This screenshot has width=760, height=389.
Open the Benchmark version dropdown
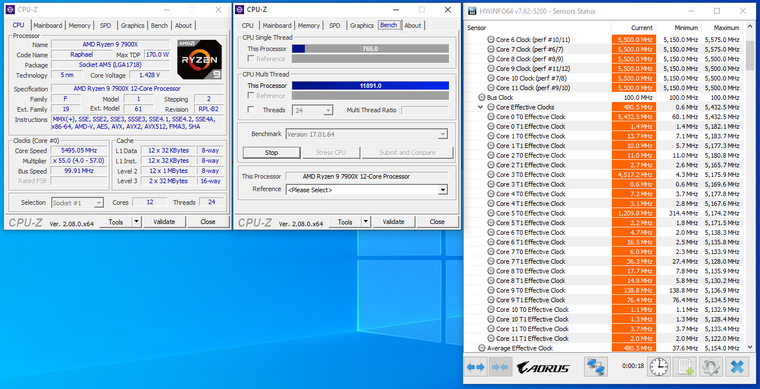pos(366,134)
